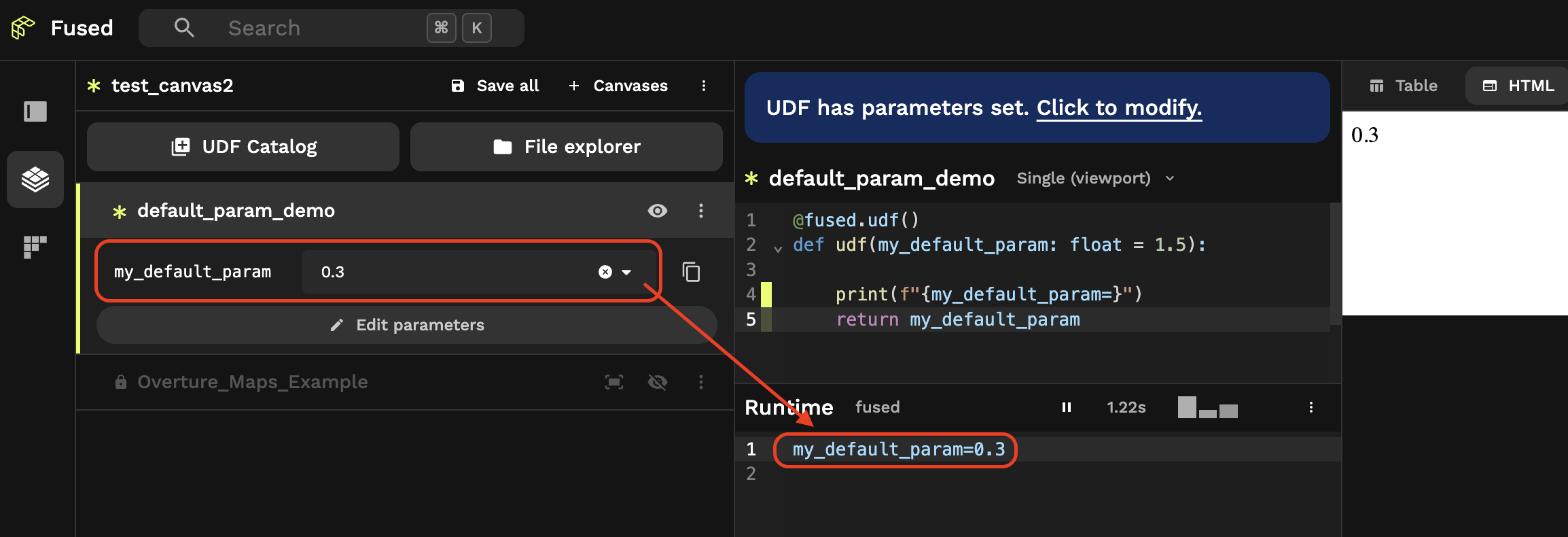Click the 'Click to modify' link

point(1119,107)
